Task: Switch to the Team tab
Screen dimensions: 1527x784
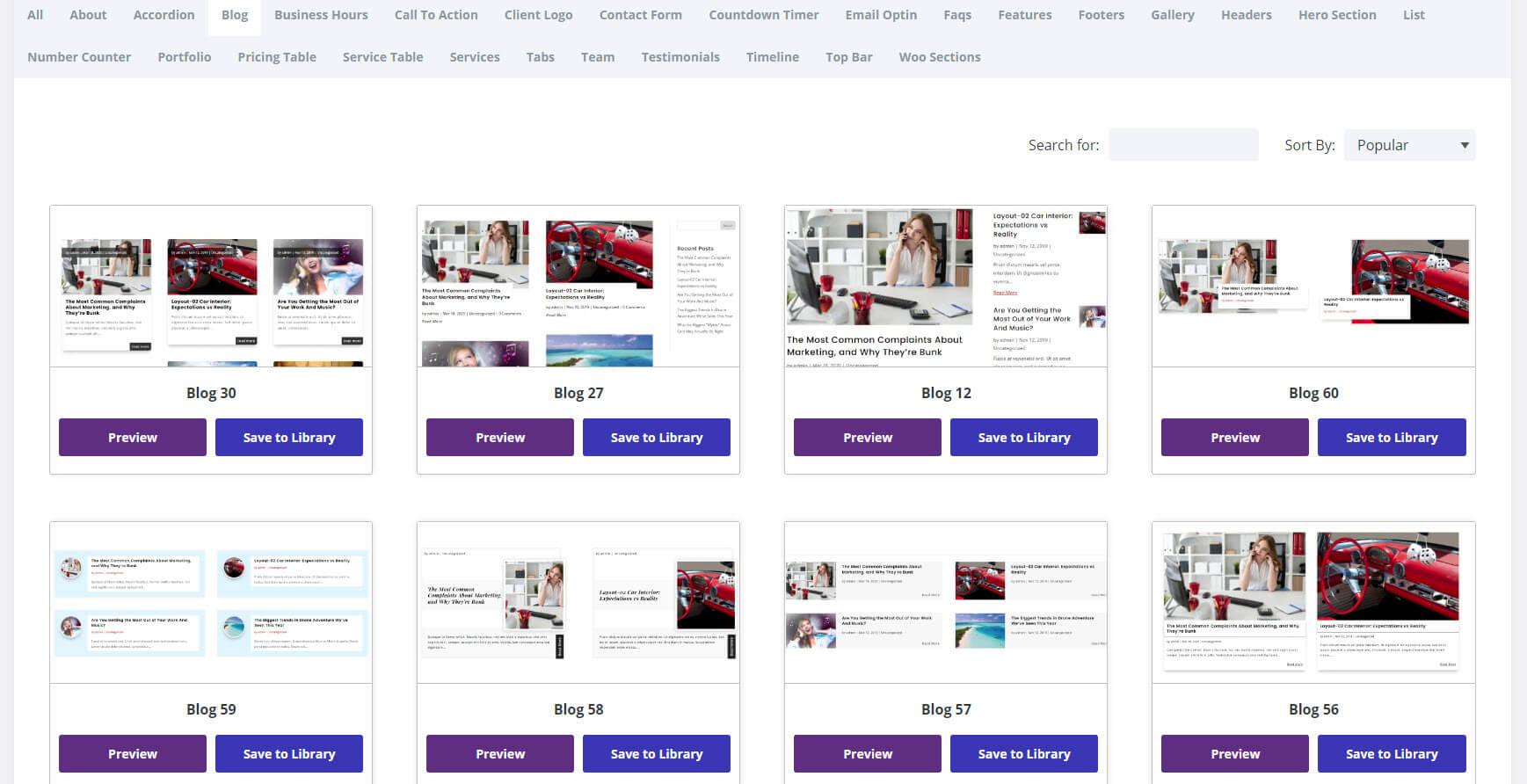Action: click(x=598, y=57)
